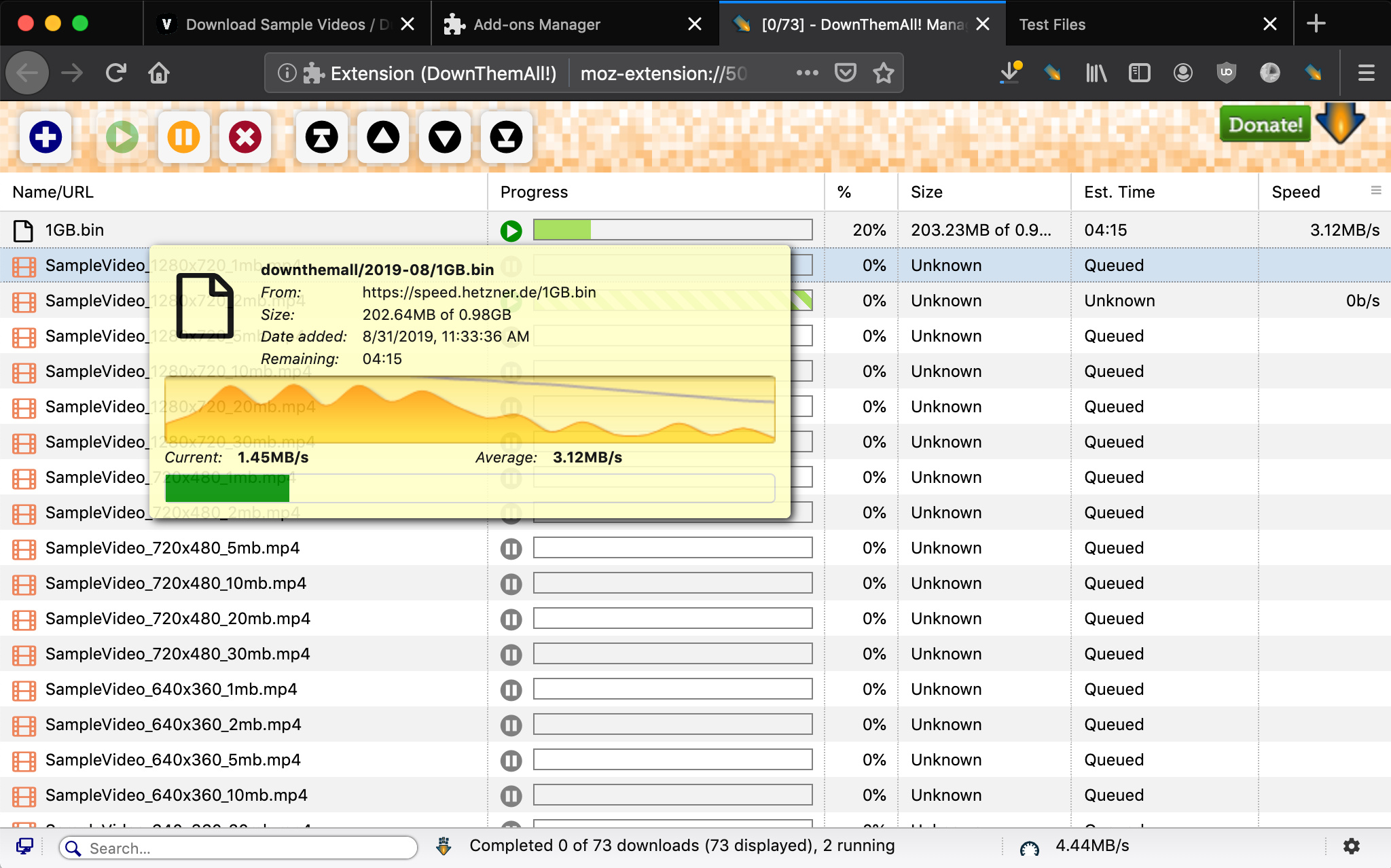Click progress bar of SampleVideo_720x480_10mb.mp4
Viewport: 1391px width, 868px height.
[672, 583]
